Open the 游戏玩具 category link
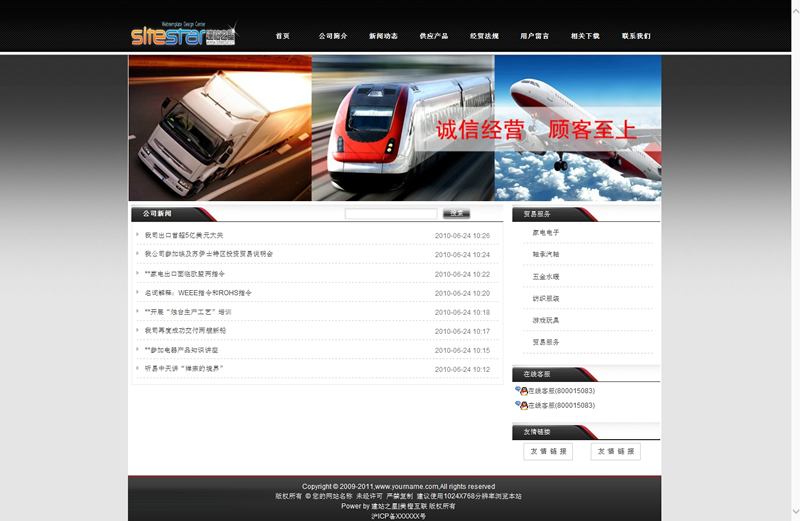The image size is (800, 521). coord(546,320)
